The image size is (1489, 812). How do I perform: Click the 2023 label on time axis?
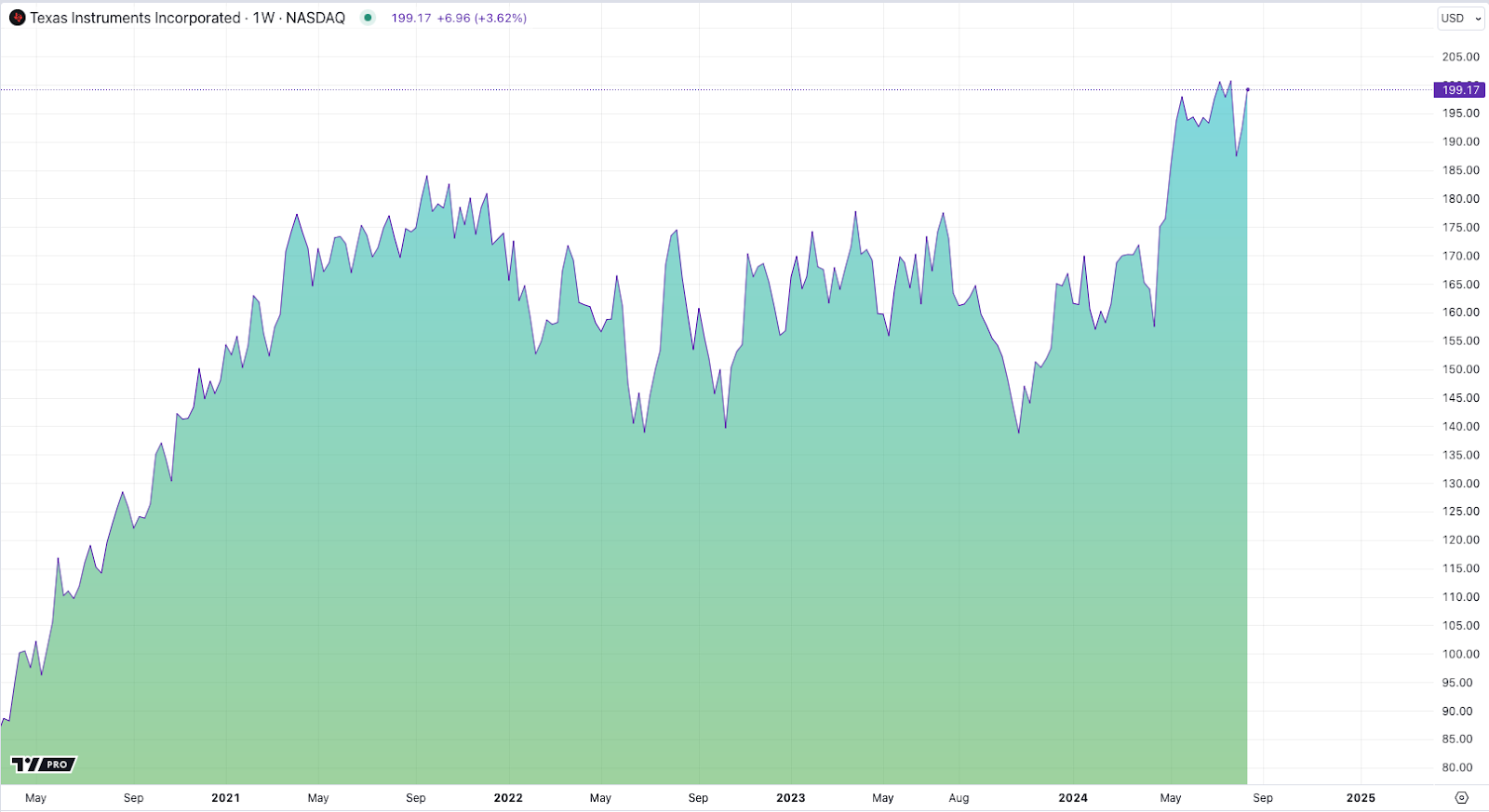point(791,798)
